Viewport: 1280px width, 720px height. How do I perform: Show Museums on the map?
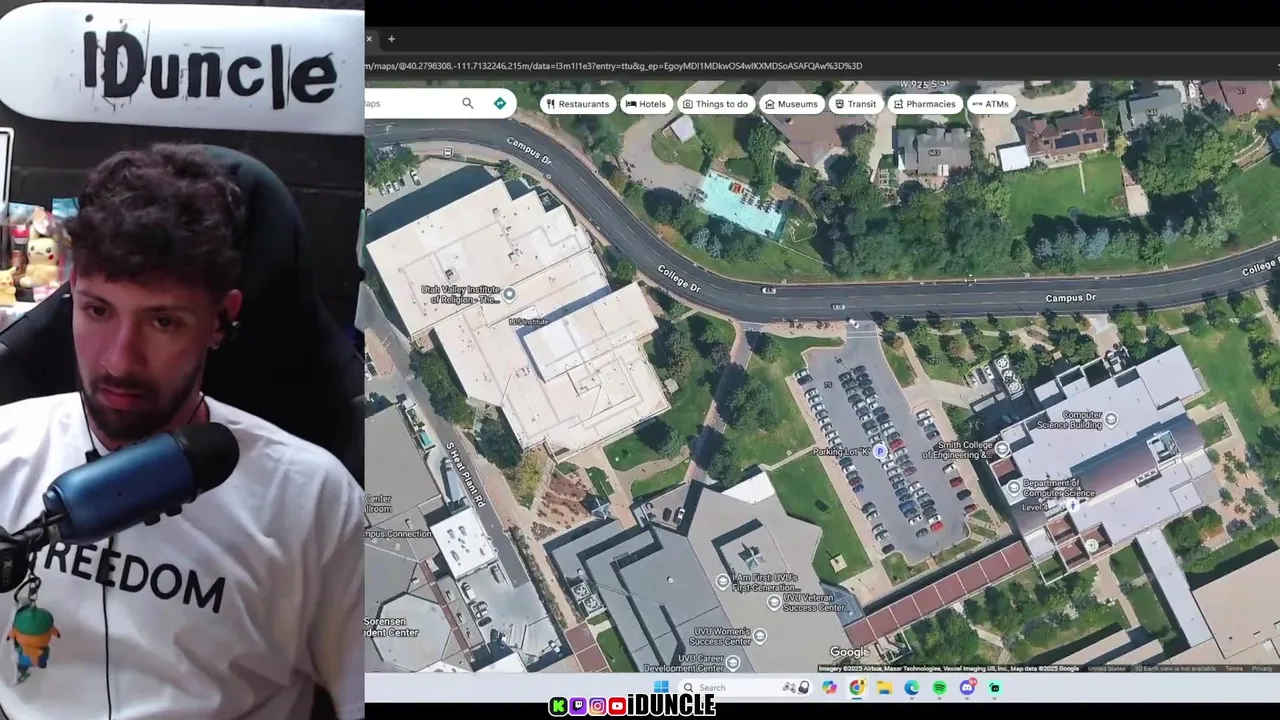coord(790,104)
